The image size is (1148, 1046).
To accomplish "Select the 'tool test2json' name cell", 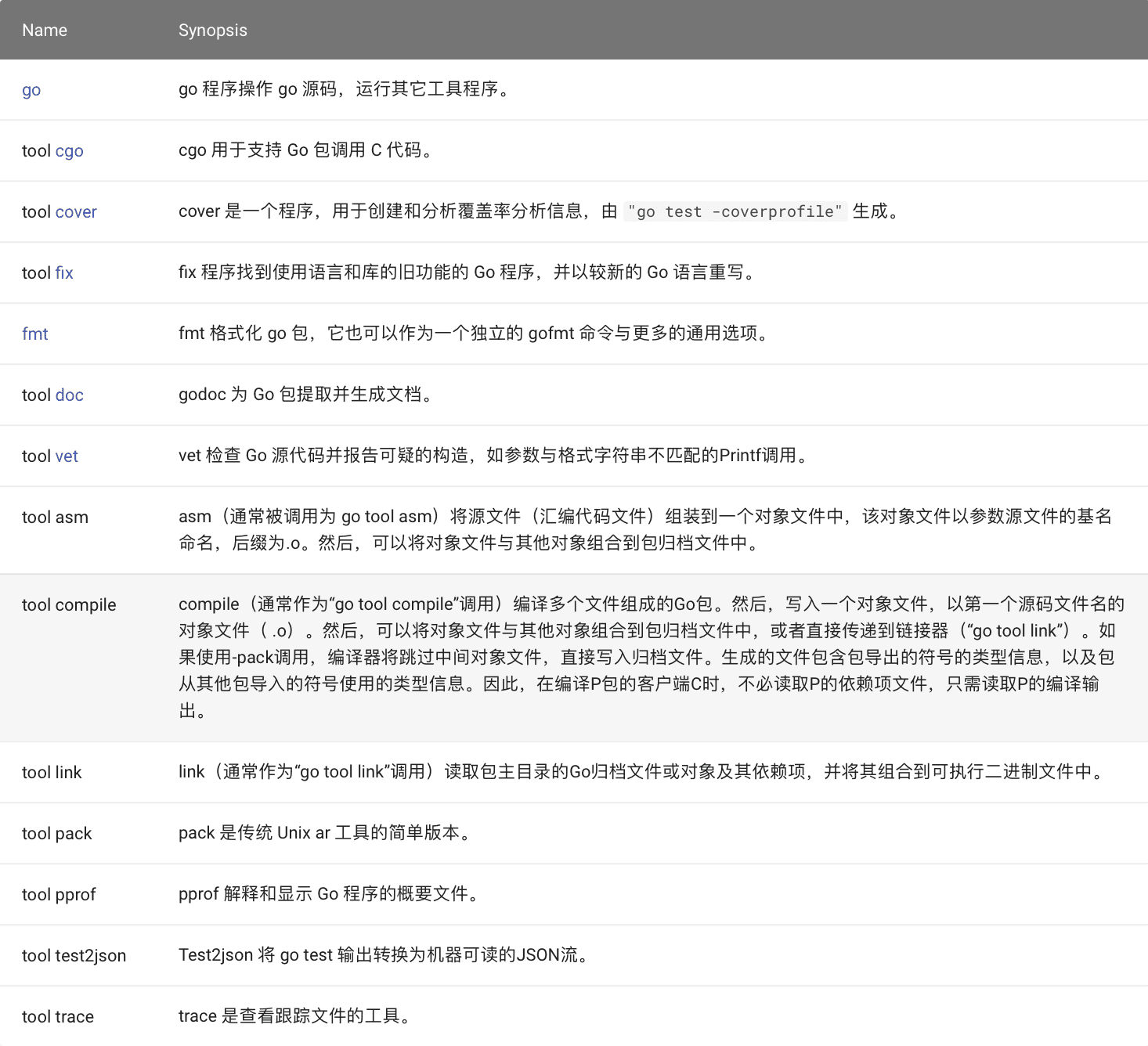I will [74, 956].
